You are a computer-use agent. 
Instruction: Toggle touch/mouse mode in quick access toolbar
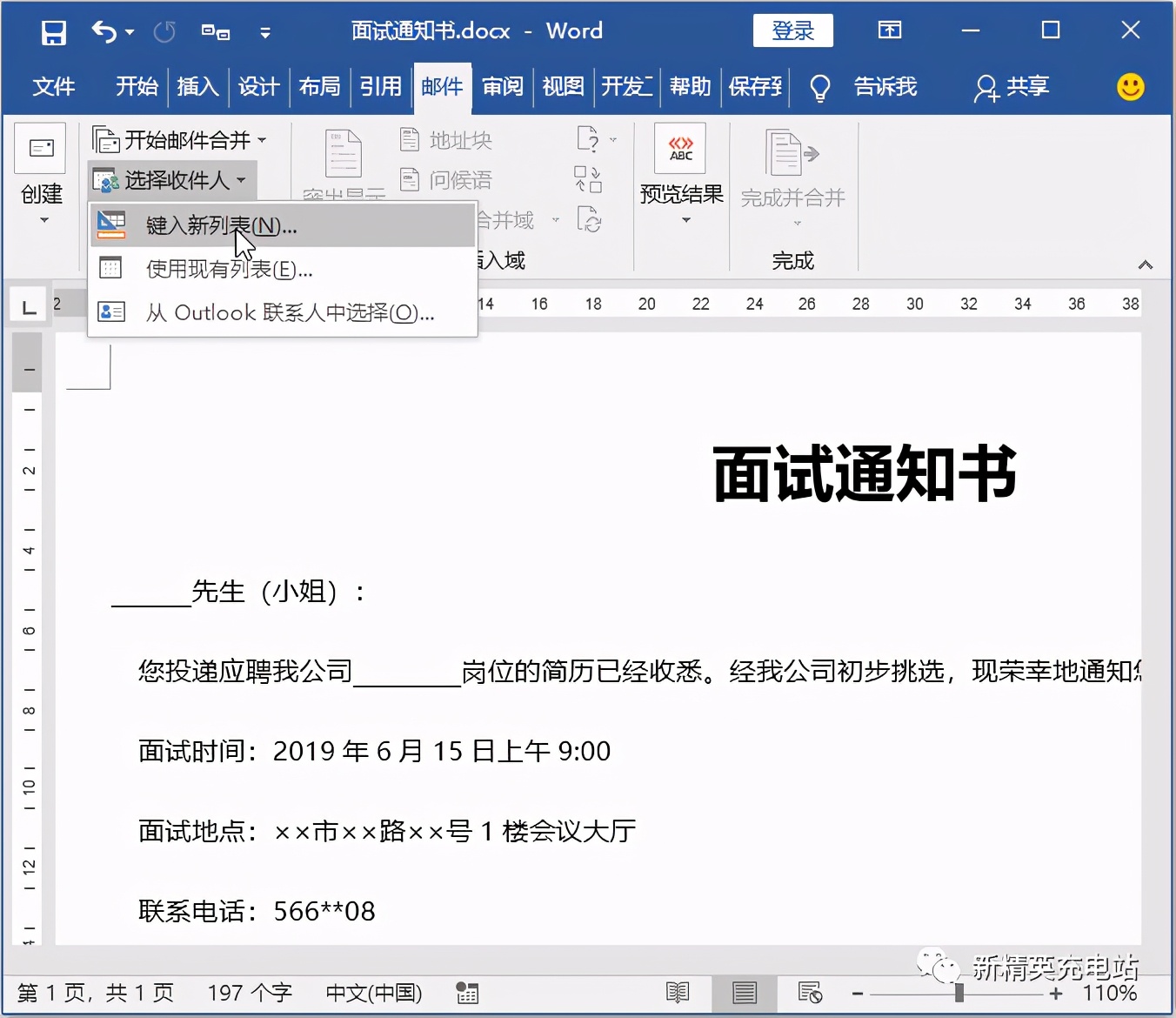point(216,32)
